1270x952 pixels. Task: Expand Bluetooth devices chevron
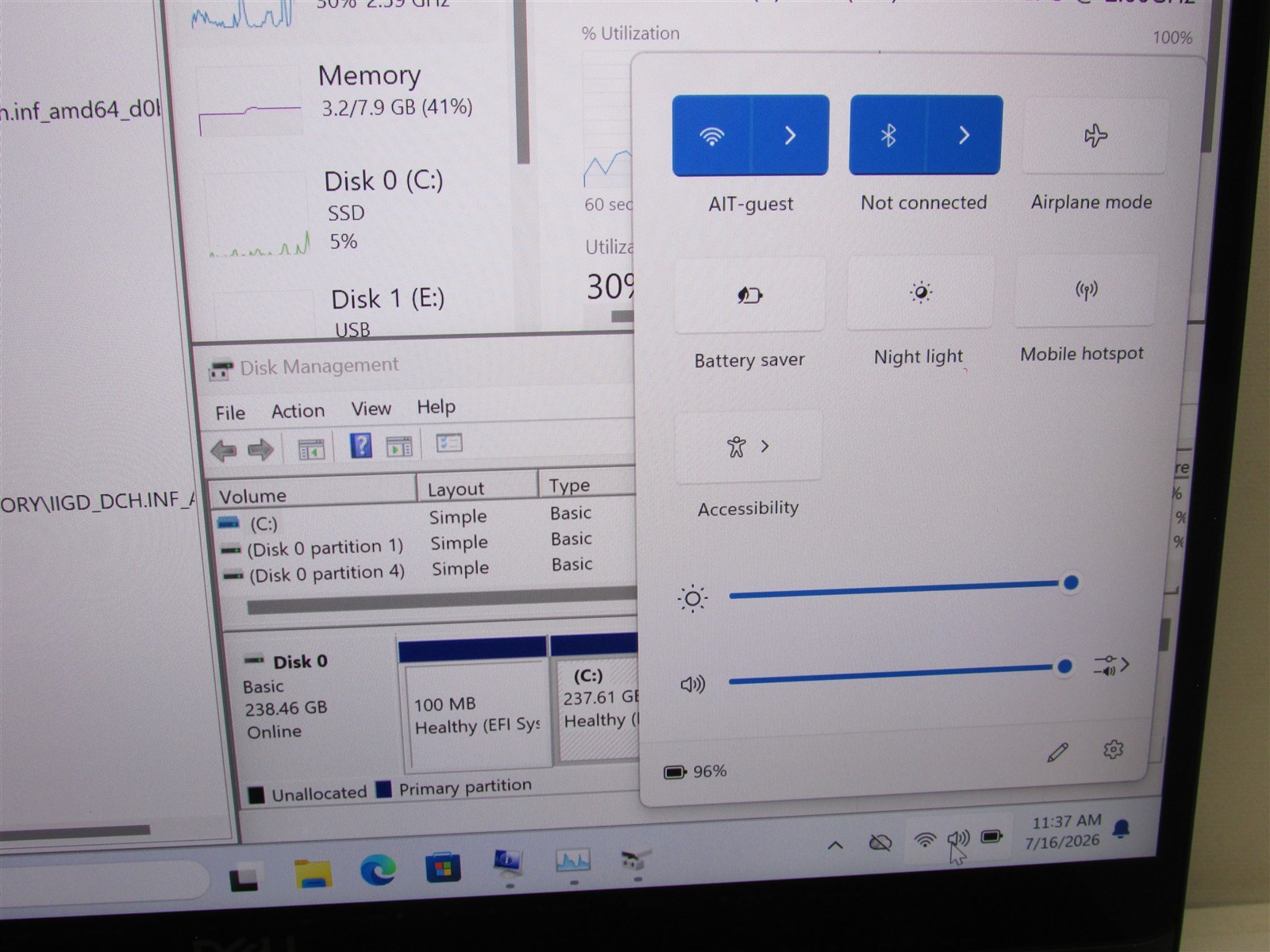click(x=964, y=135)
